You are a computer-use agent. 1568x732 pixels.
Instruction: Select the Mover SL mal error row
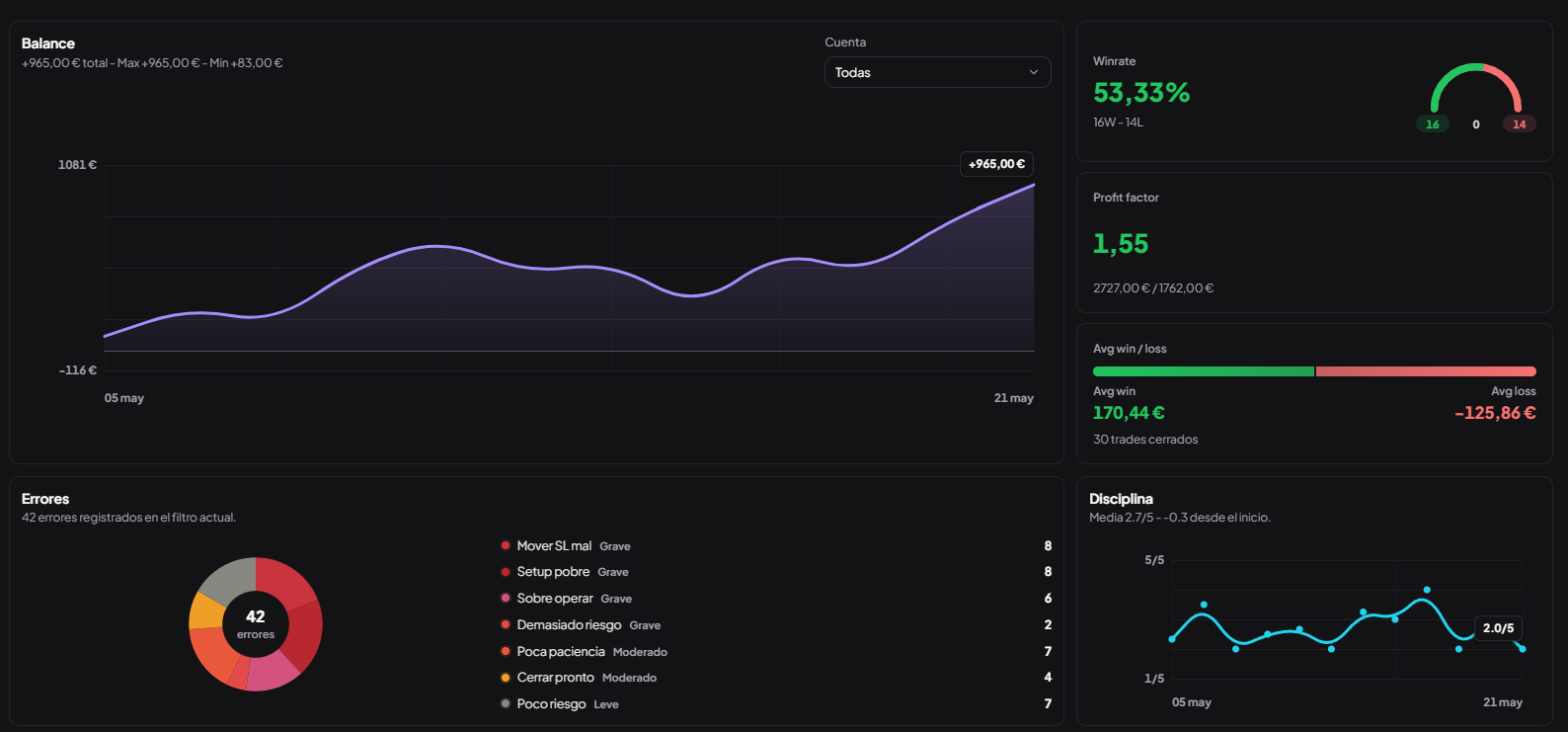pyautogui.click(x=776, y=545)
